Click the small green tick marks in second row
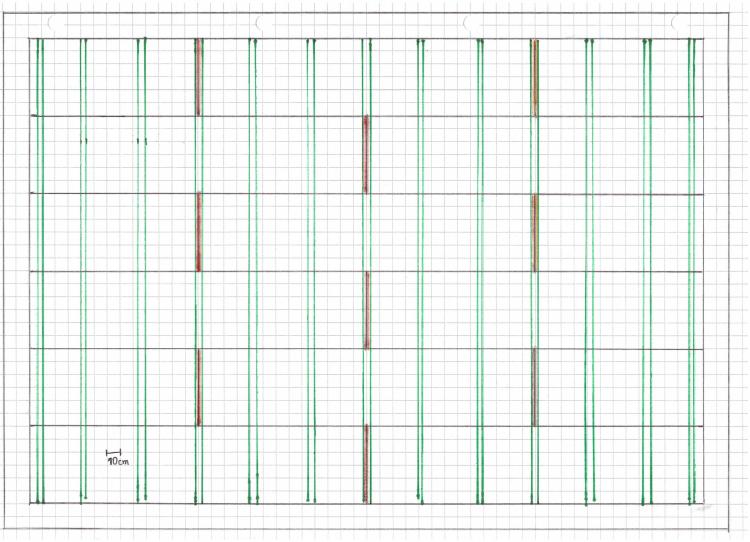 coord(85,141)
